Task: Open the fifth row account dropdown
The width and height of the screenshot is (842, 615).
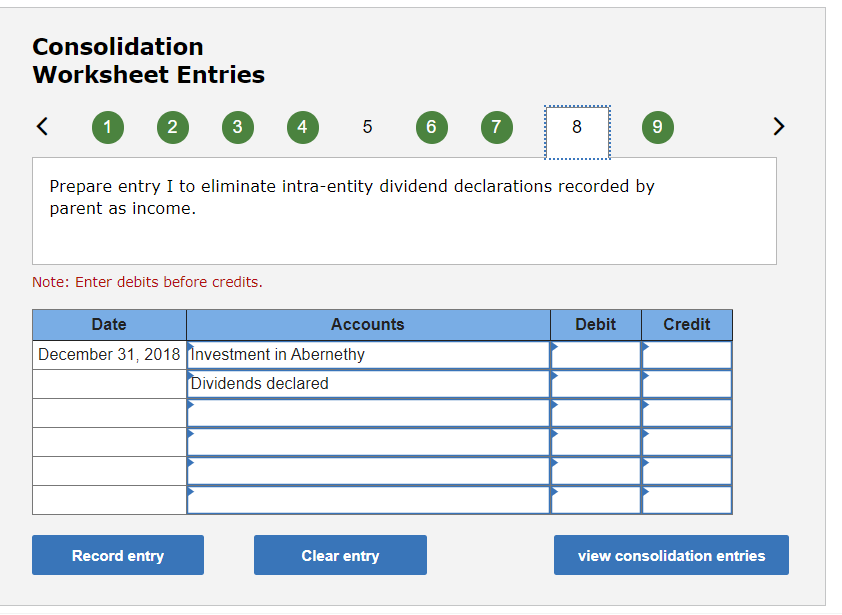Action: (x=368, y=471)
